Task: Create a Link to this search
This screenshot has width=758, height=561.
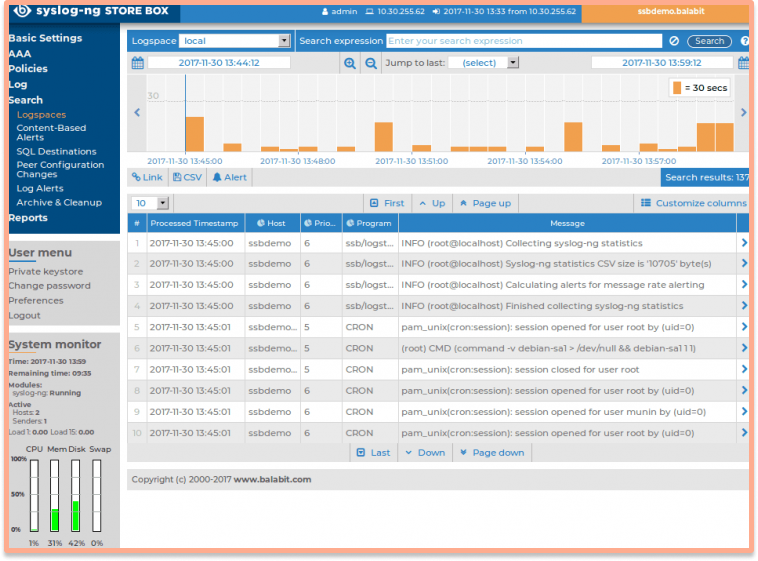Action: (x=147, y=177)
